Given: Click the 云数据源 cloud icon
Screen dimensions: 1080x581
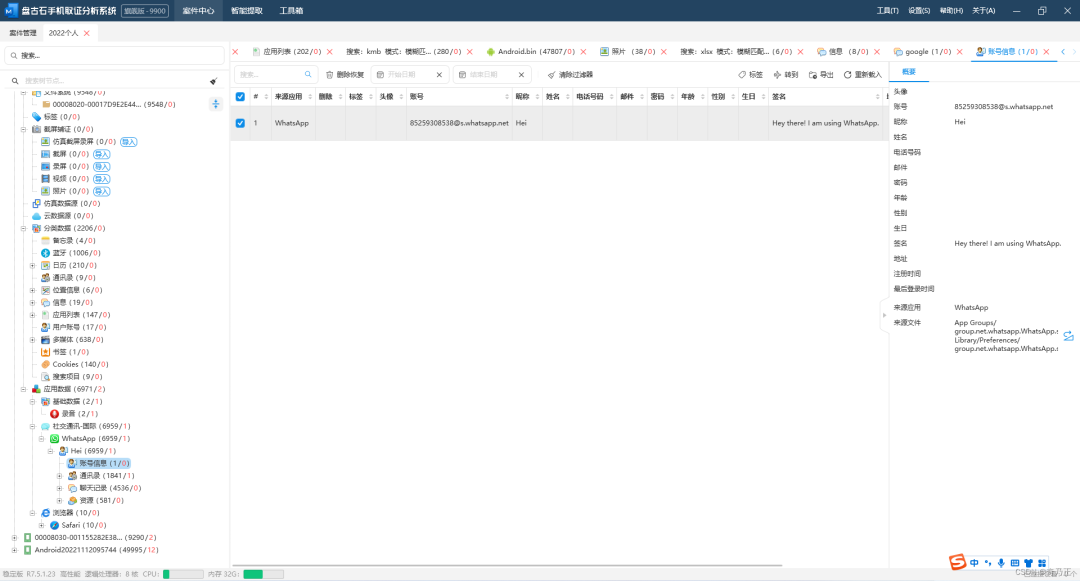Looking at the screenshot, I should (37, 215).
